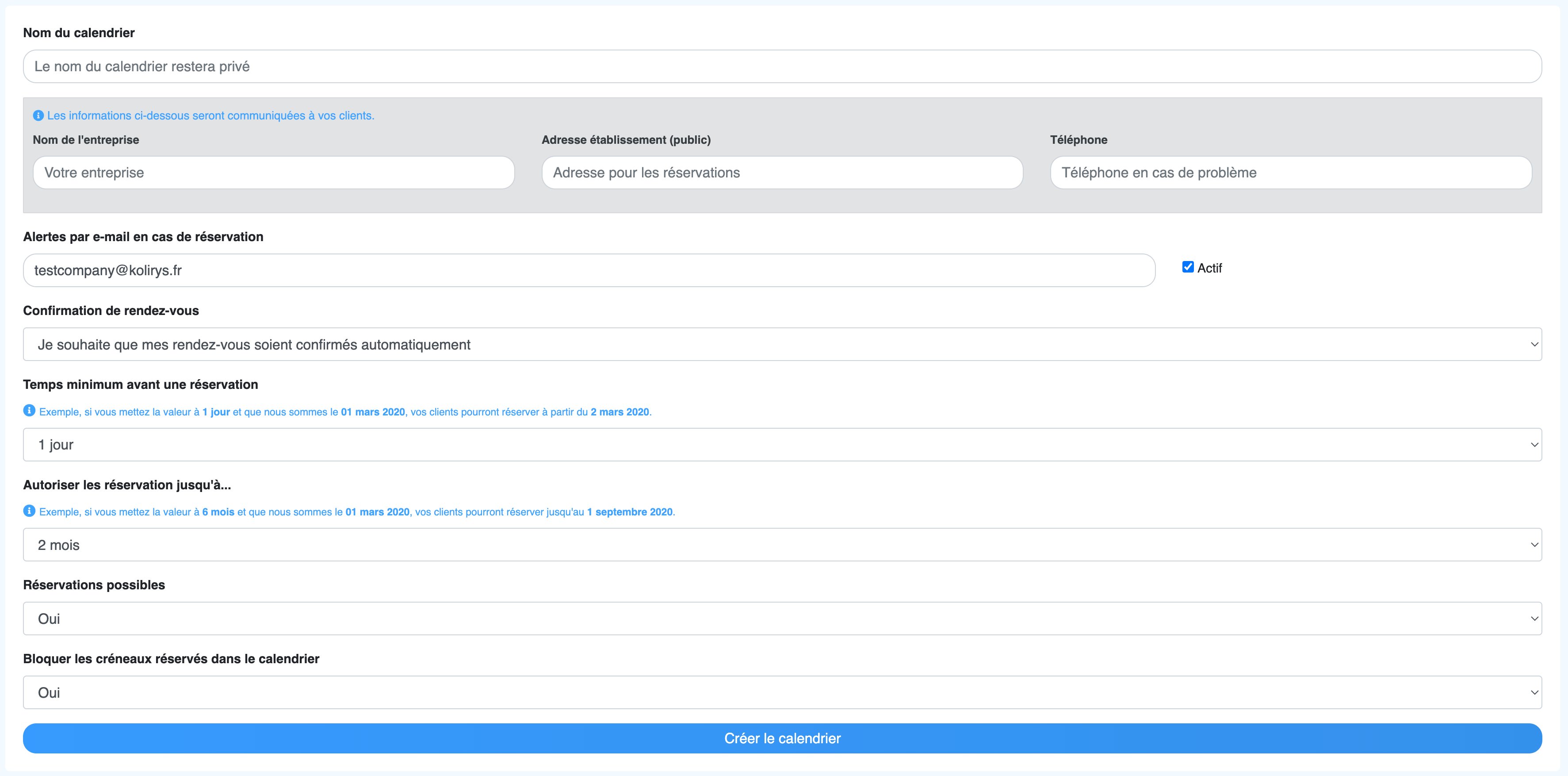Click the 'Créer le calendrier' button
Image resolution: width=1568 pixels, height=776 pixels.
click(782, 738)
